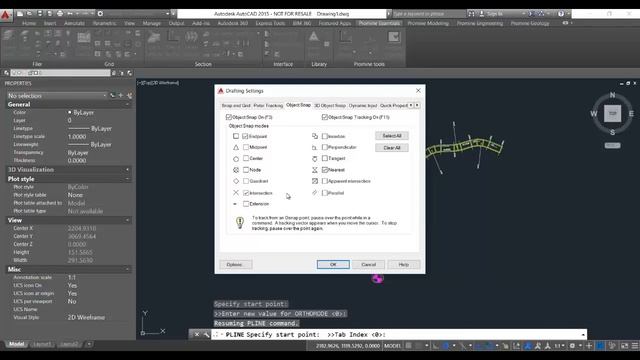Click the grid display icon in status bar
The image size is (640, 360).
[409, 346]
